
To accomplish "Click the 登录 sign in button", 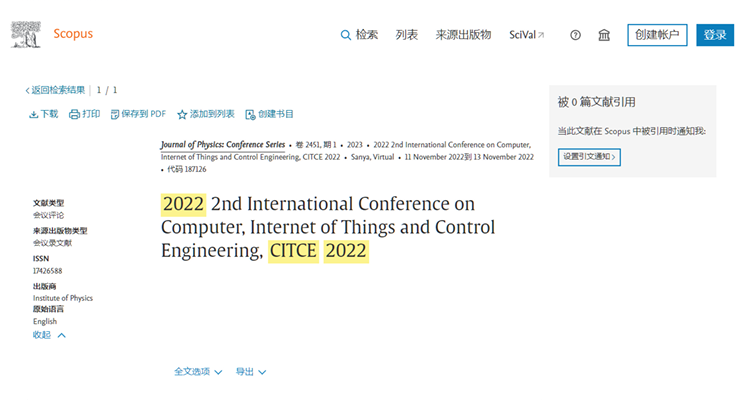I will point(715,35).
